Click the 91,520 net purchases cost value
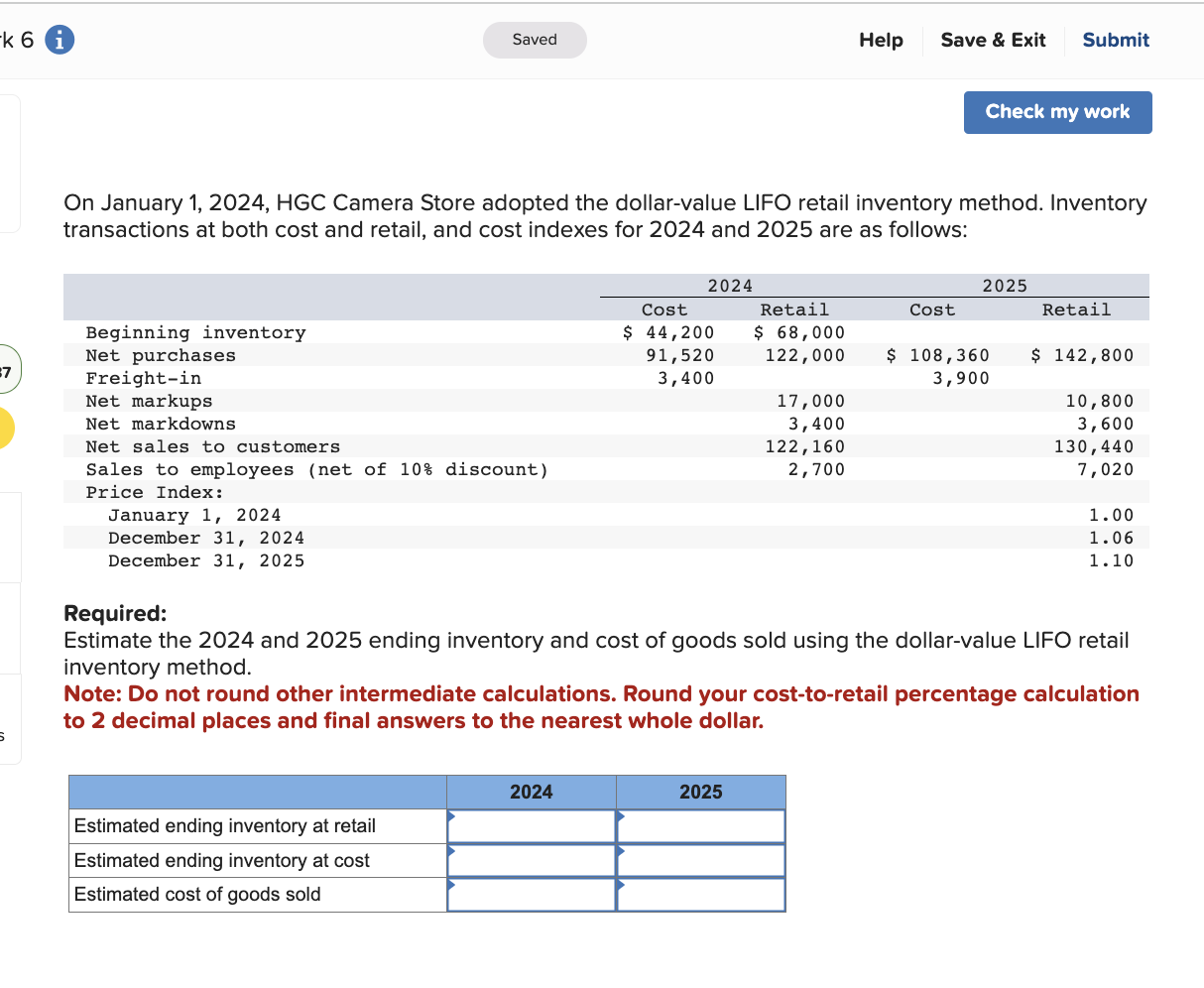The width and height of the screenshot is (1204, 988). click(680, 355)
